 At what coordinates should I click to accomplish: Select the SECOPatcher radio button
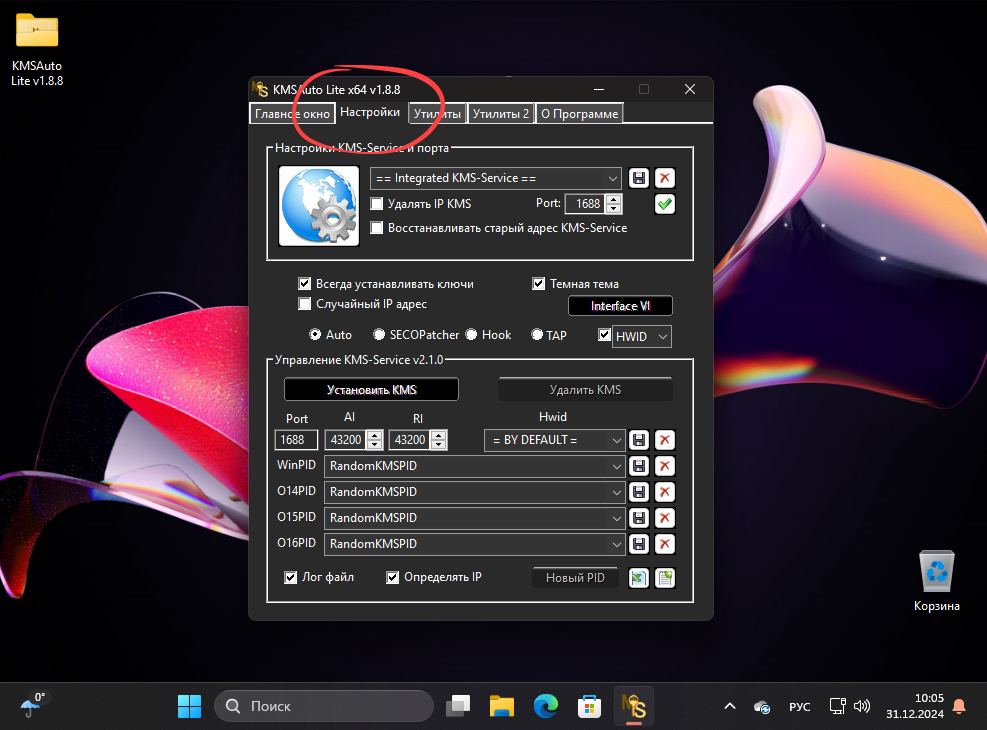[x=380, y=335]
